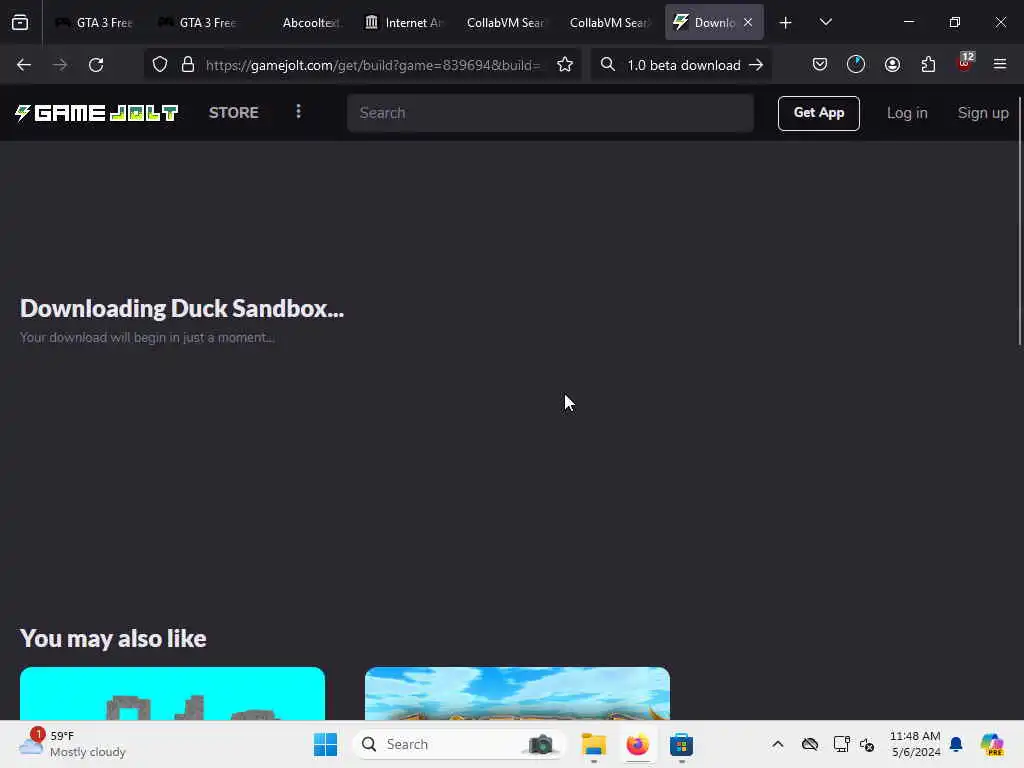Open the Extensions puzzle piece menu
The image size is (1024, 768).
click(x=928, y=65)
